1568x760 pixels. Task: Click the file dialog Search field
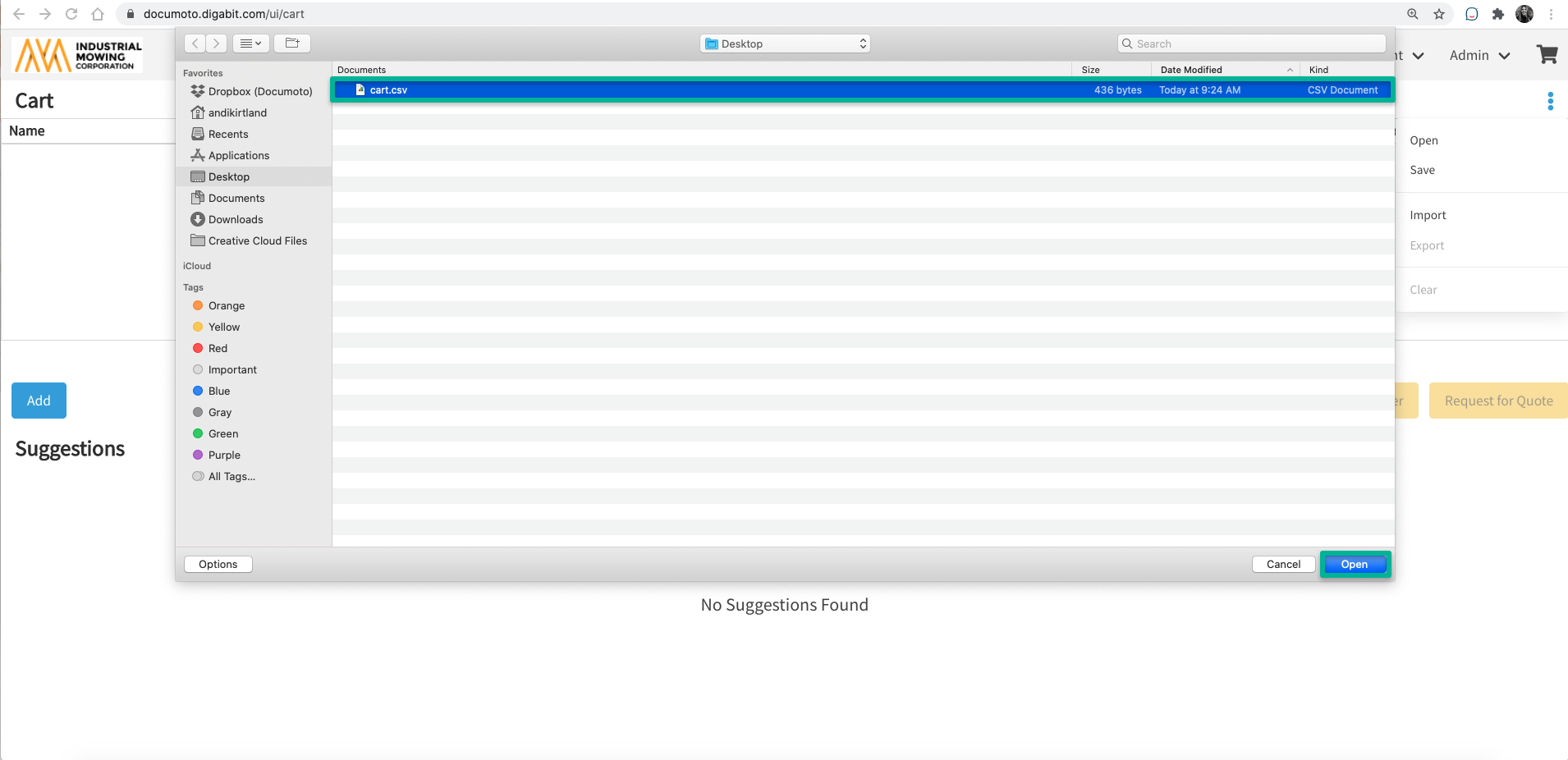1252,43
